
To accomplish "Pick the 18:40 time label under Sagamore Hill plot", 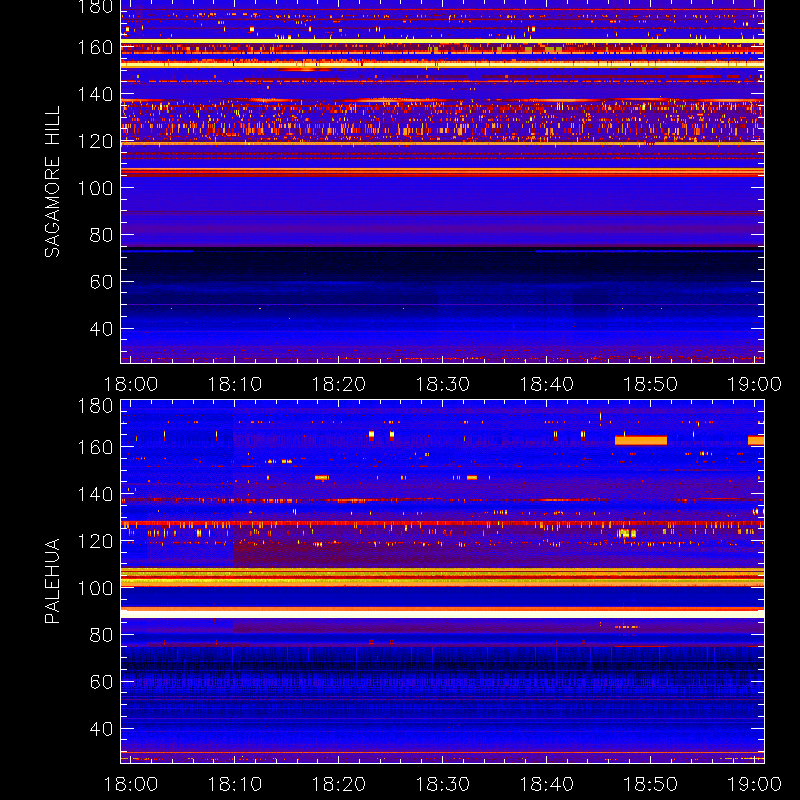I will 546,384.
